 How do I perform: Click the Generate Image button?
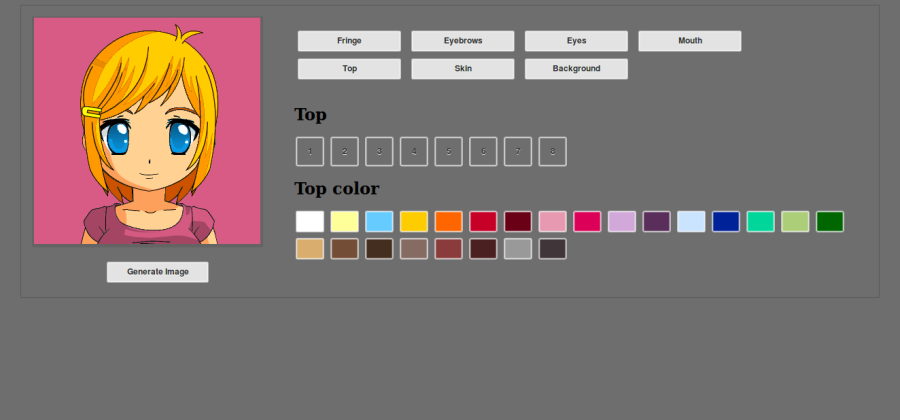pos(157,272)
